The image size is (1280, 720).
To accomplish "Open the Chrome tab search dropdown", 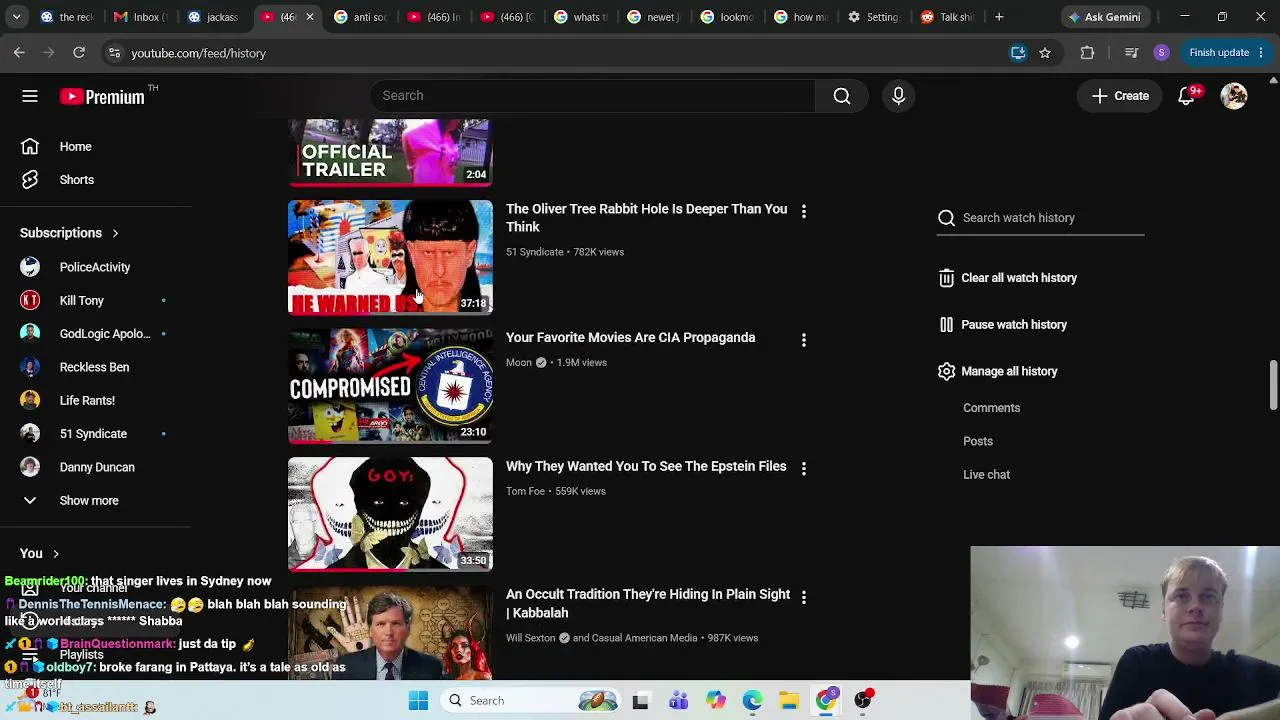I will coord(16,17).
